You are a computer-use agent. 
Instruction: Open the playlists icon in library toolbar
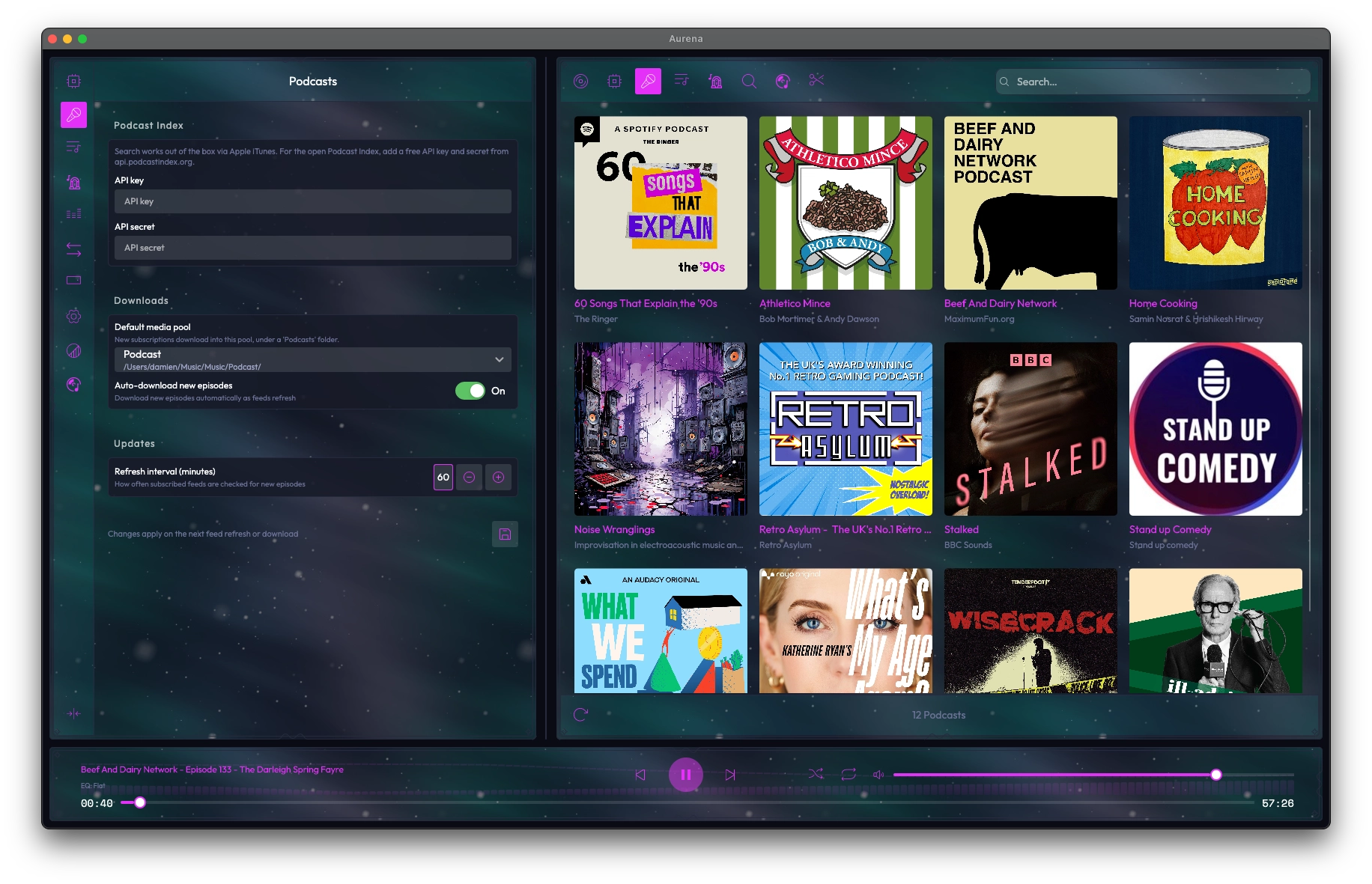point(682,79)
